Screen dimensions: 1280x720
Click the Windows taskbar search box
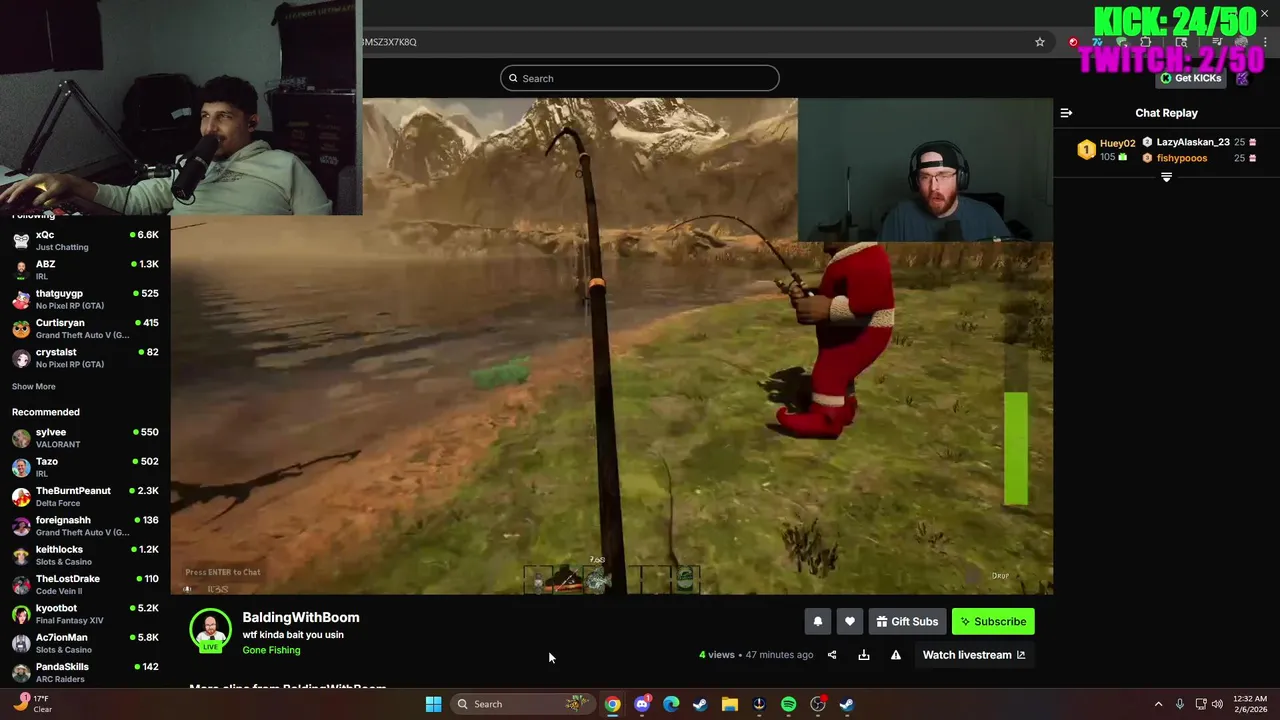pos(522,704)
